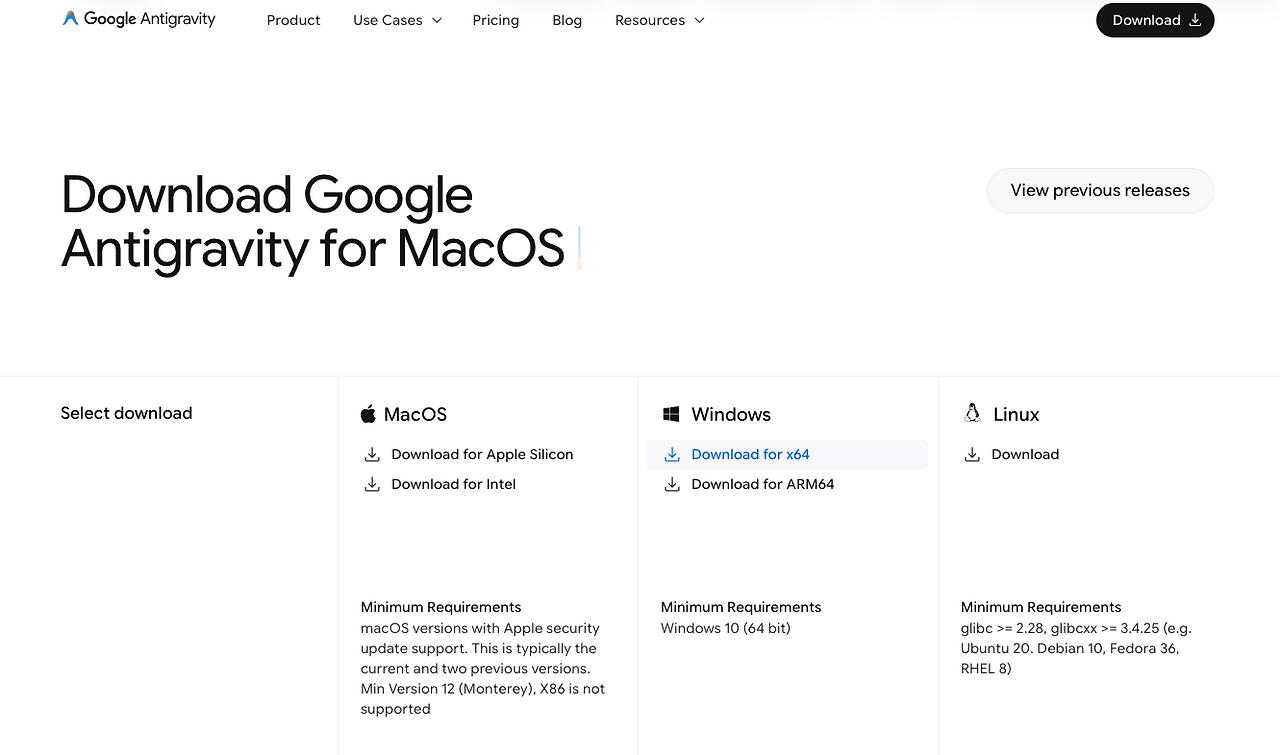The width and height of the screenshot is (1280, 755).
Task: Select Download for Intel
Action: 454,484
